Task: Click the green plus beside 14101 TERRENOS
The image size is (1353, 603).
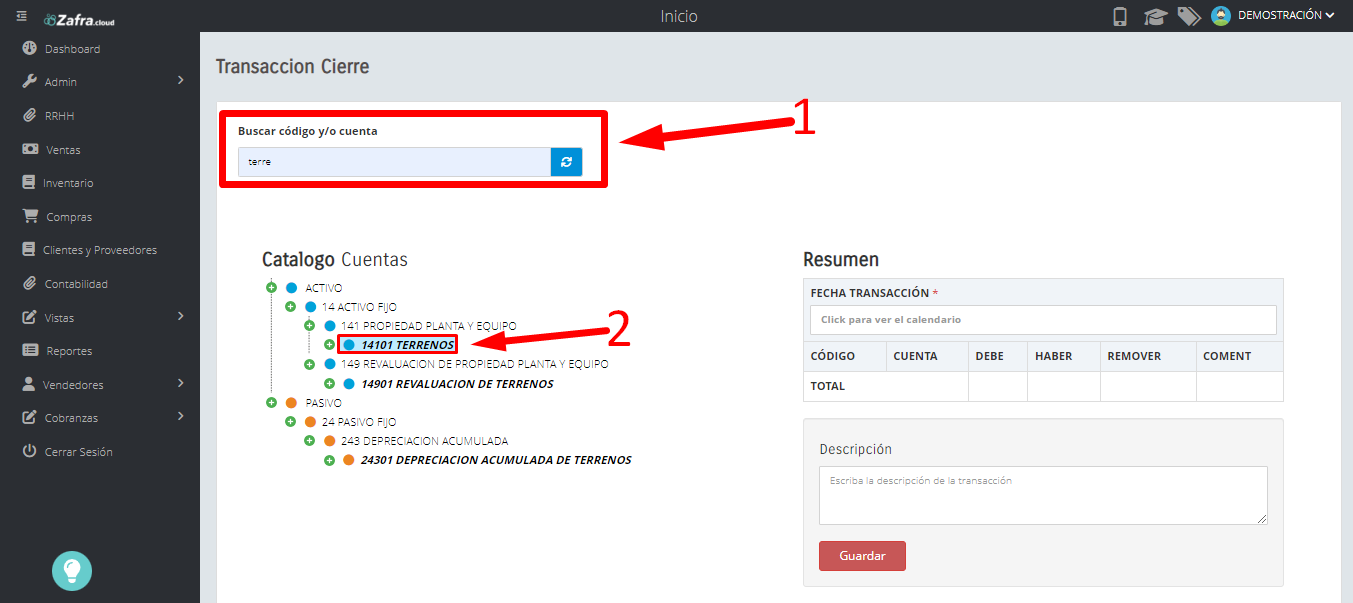Action: pos(329,345)
